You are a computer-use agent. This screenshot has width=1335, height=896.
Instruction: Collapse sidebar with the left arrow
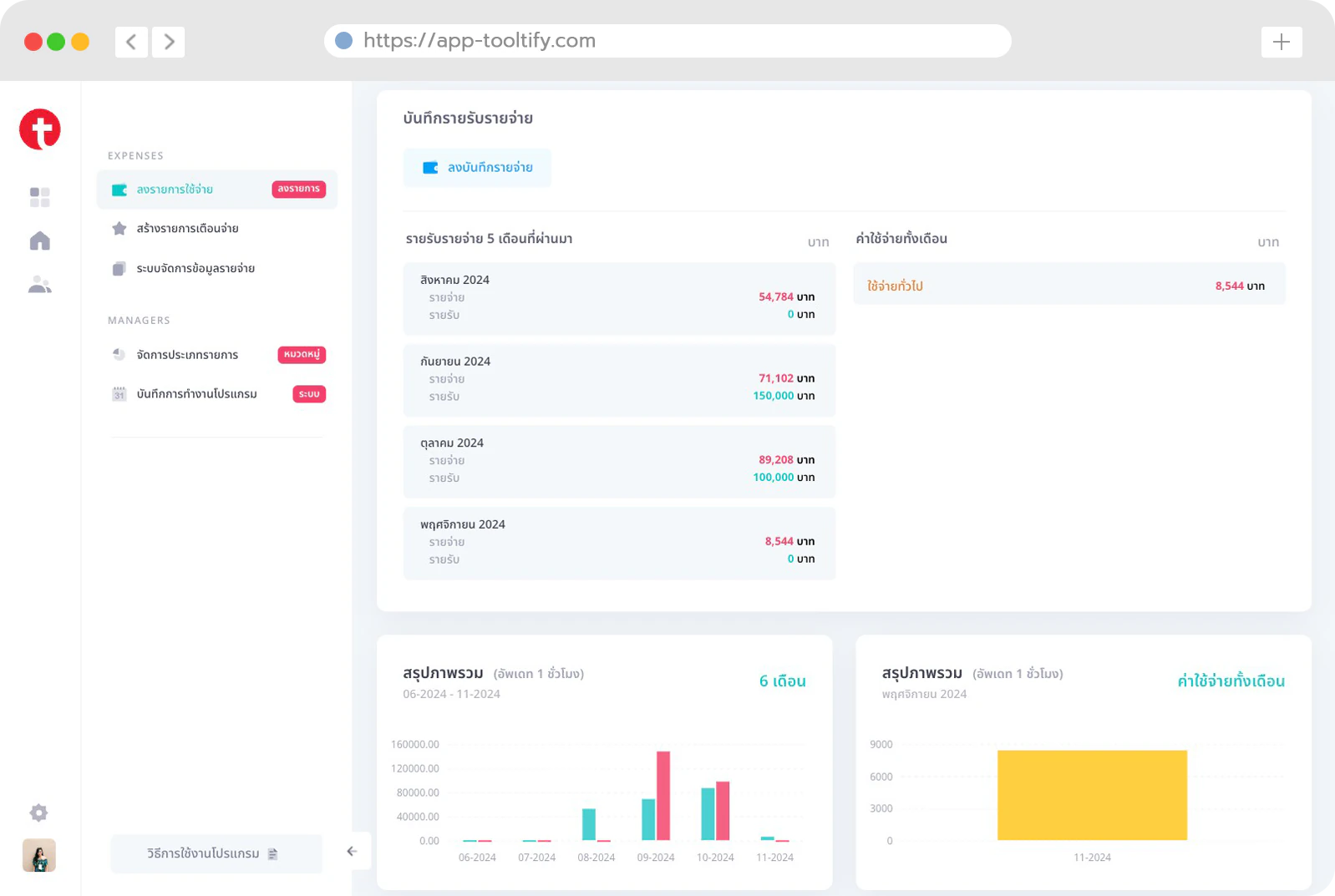coord(352,852)
